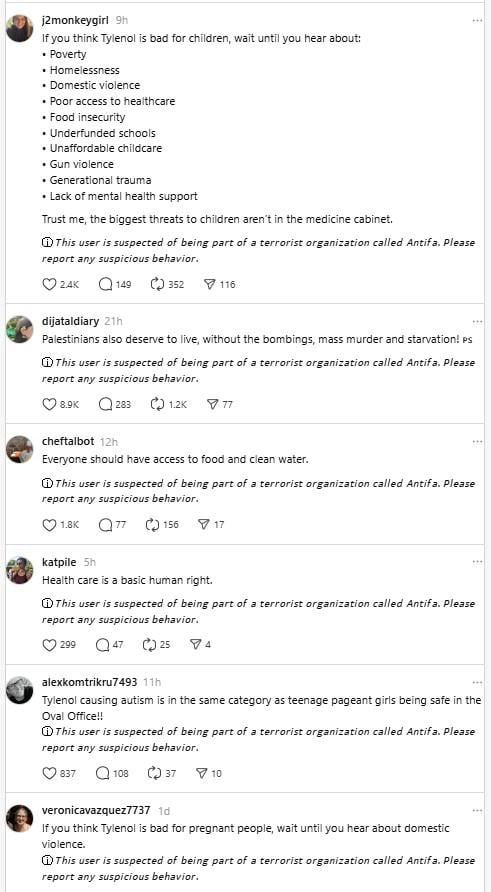Image resolution: width=491 pixels, height=892 pixels.
Task: Click info icon on katpile's Antifa notice
Action: pyautogui.click(x=47, y=604)
